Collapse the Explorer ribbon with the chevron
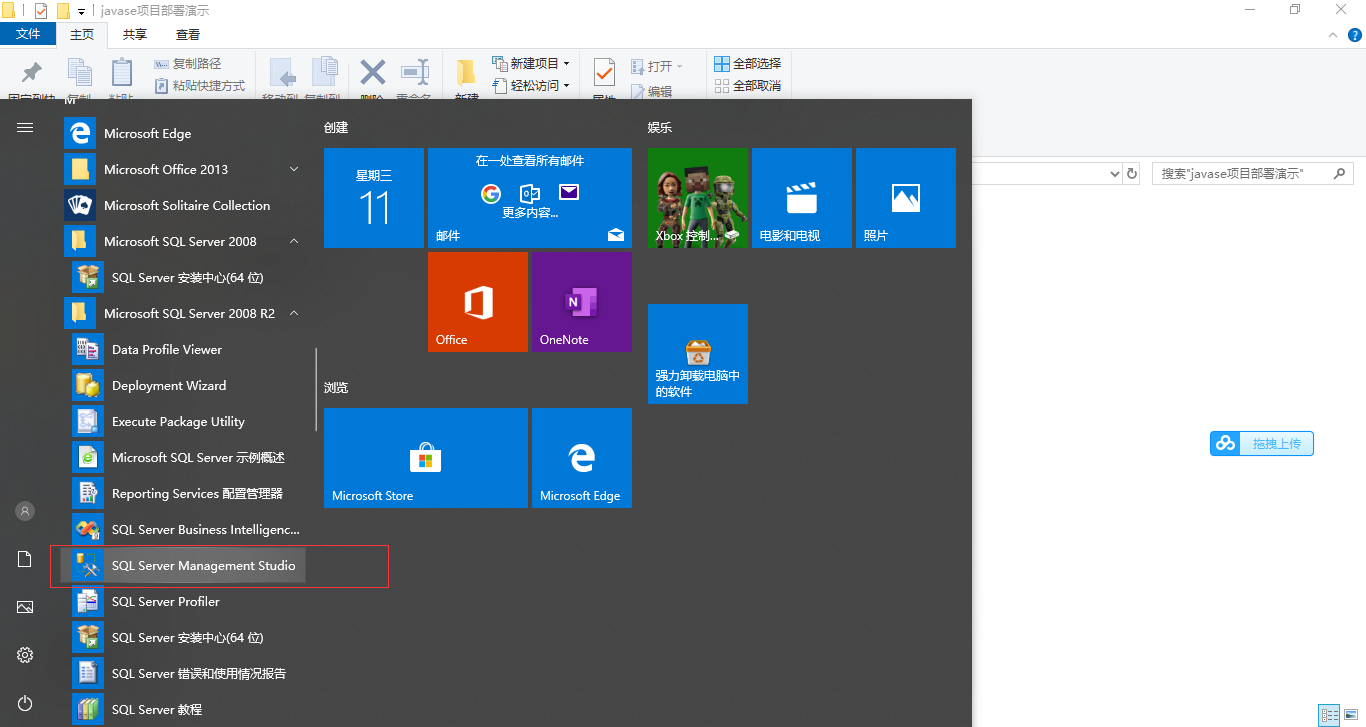Viewport: 1366px width, 727px height. (x=1332, y=34)
